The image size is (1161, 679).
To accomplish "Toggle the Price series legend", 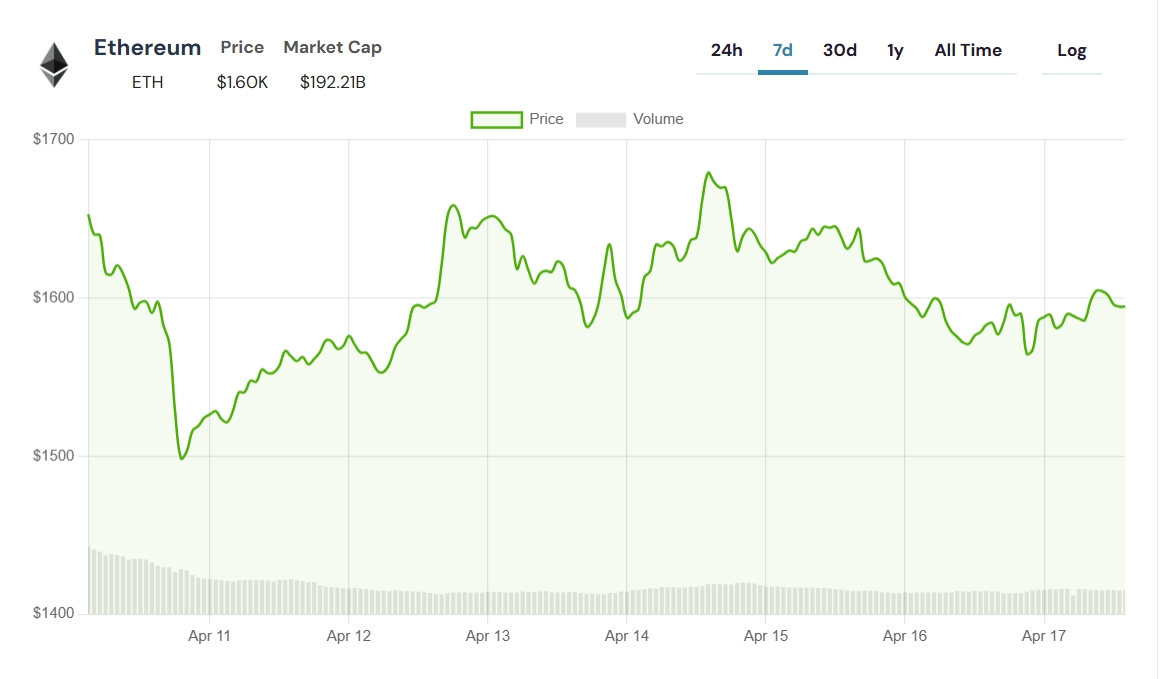I will [x=517, y=119].
